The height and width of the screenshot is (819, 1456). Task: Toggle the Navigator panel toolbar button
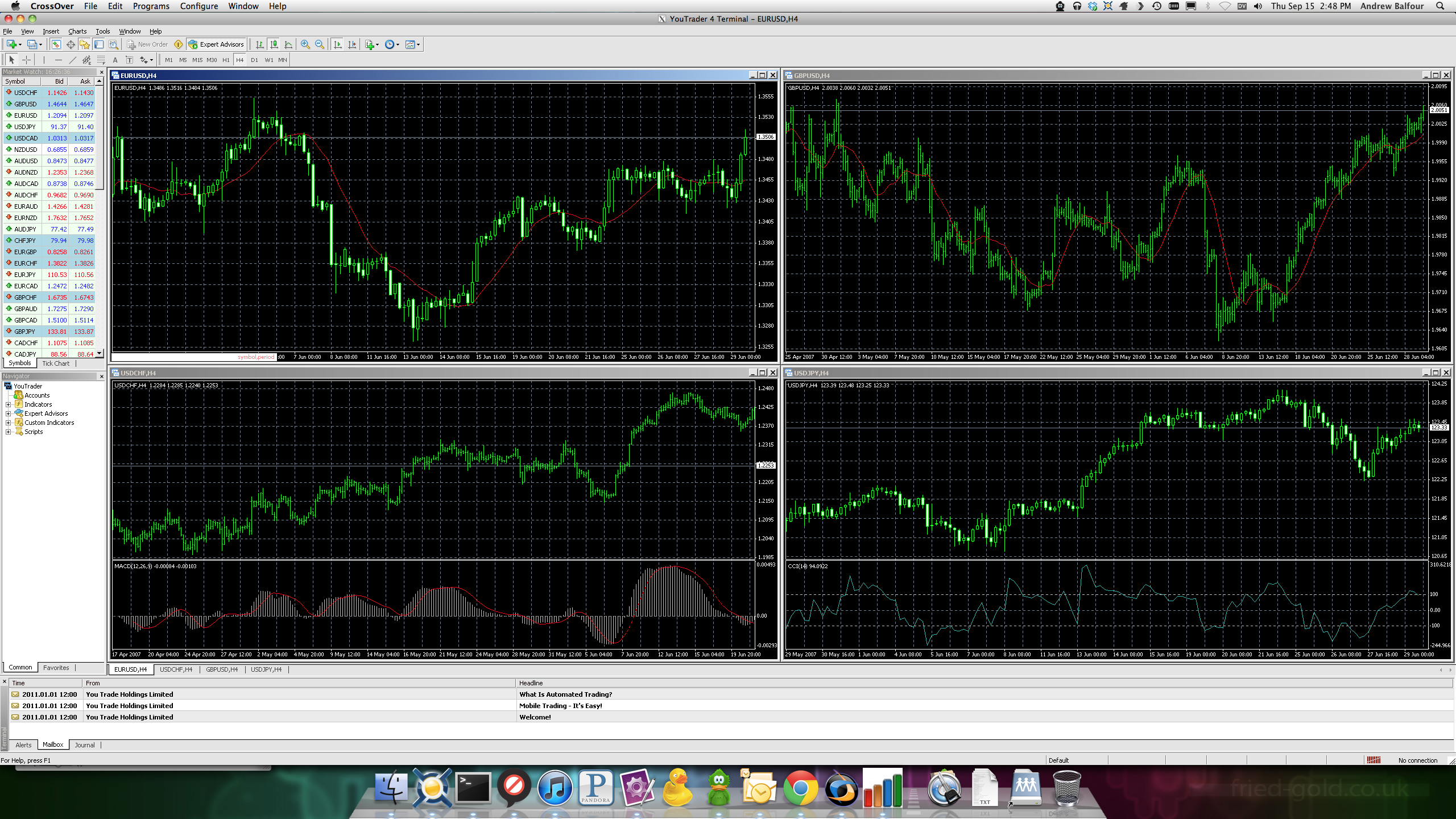coord(84,44)
